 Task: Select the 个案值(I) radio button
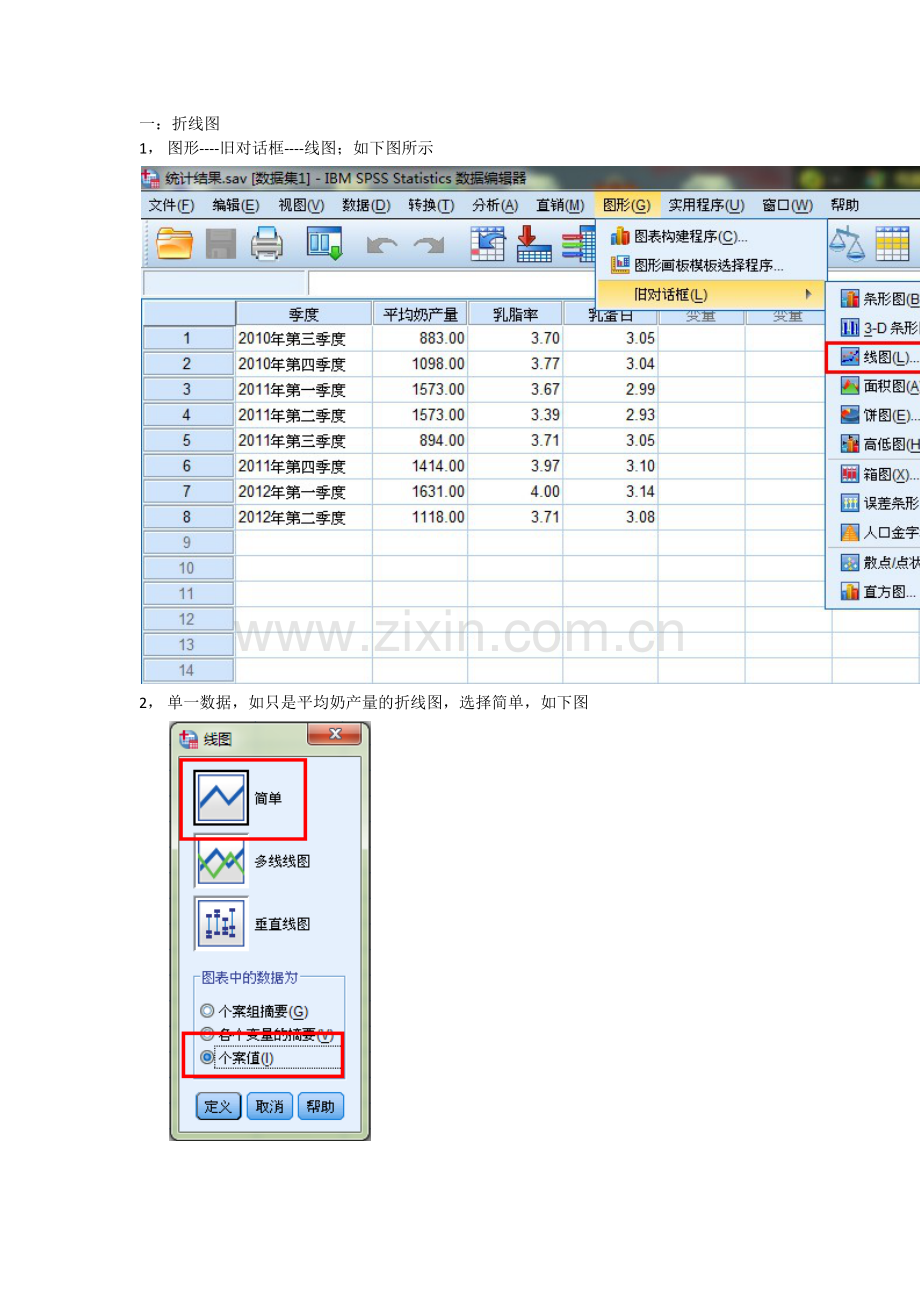(x=207, y=1057)
